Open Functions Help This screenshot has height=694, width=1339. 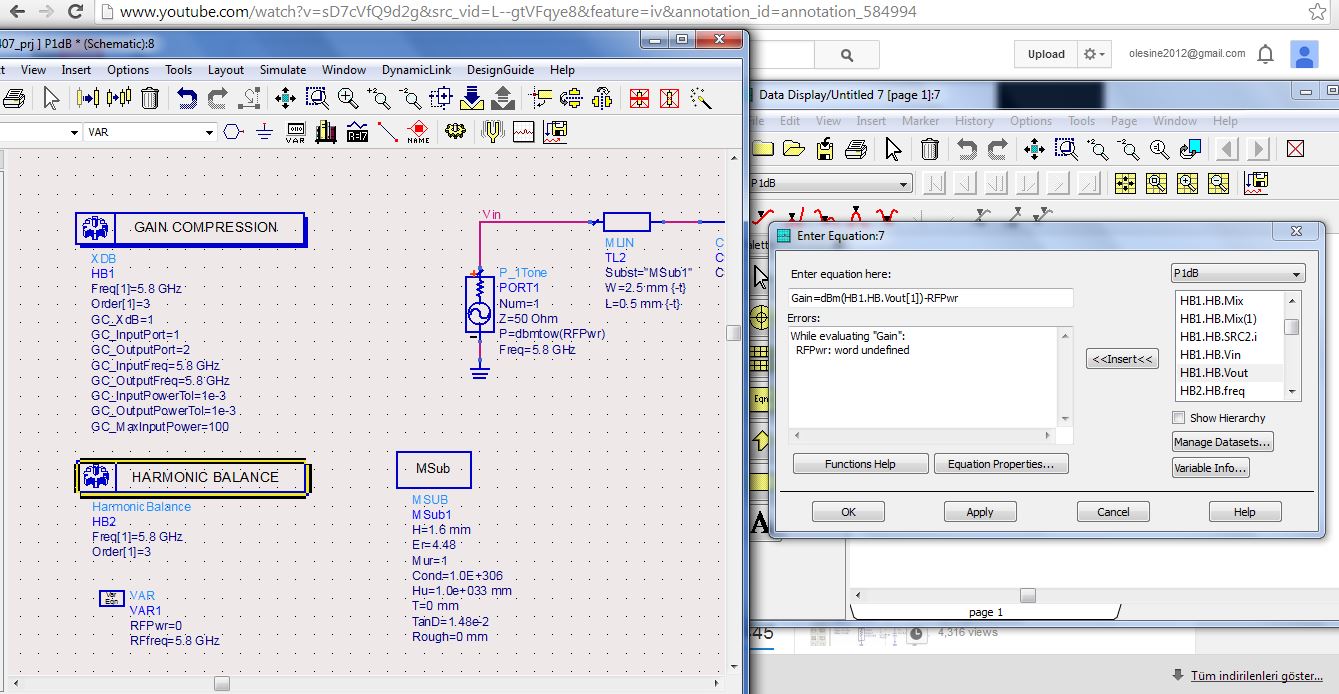860,464
